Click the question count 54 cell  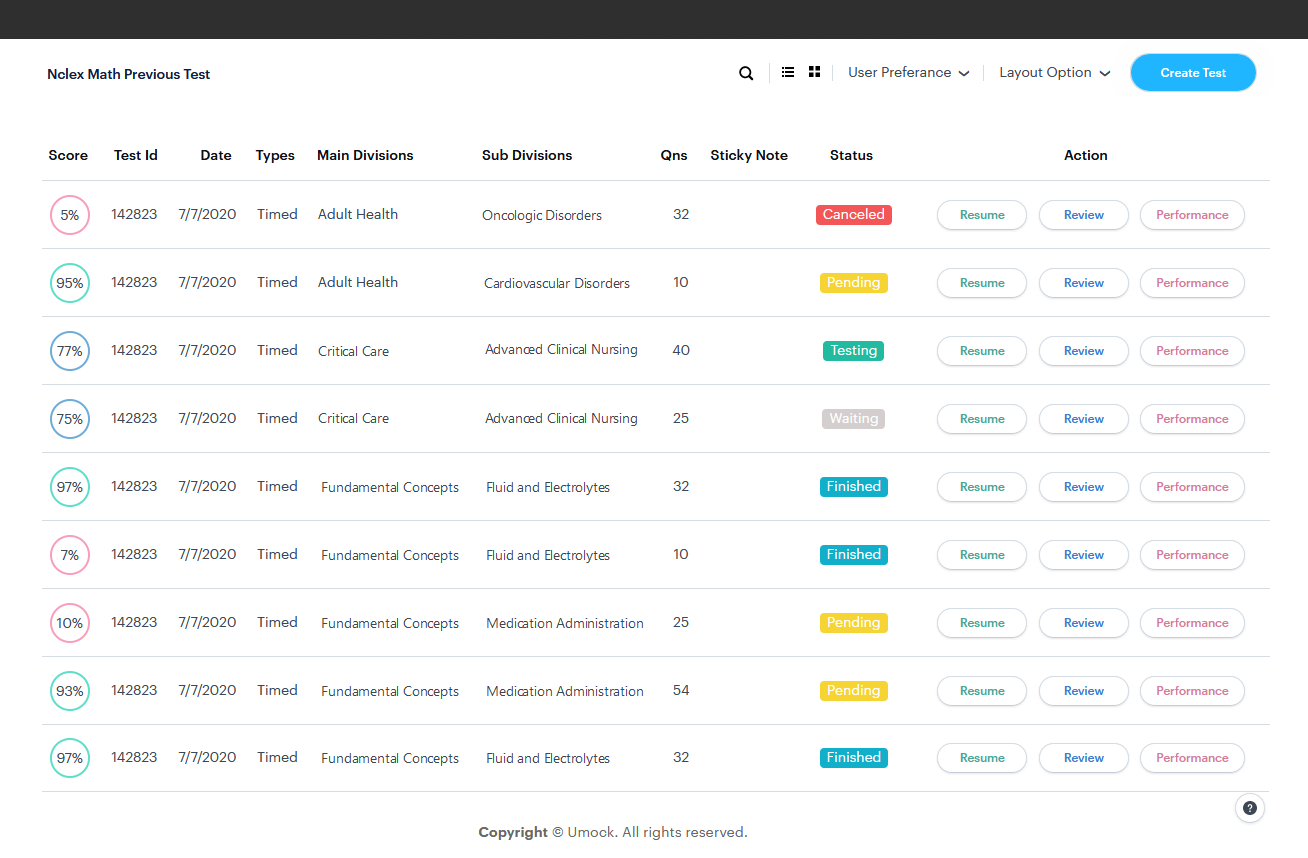[x=681, y=690]
